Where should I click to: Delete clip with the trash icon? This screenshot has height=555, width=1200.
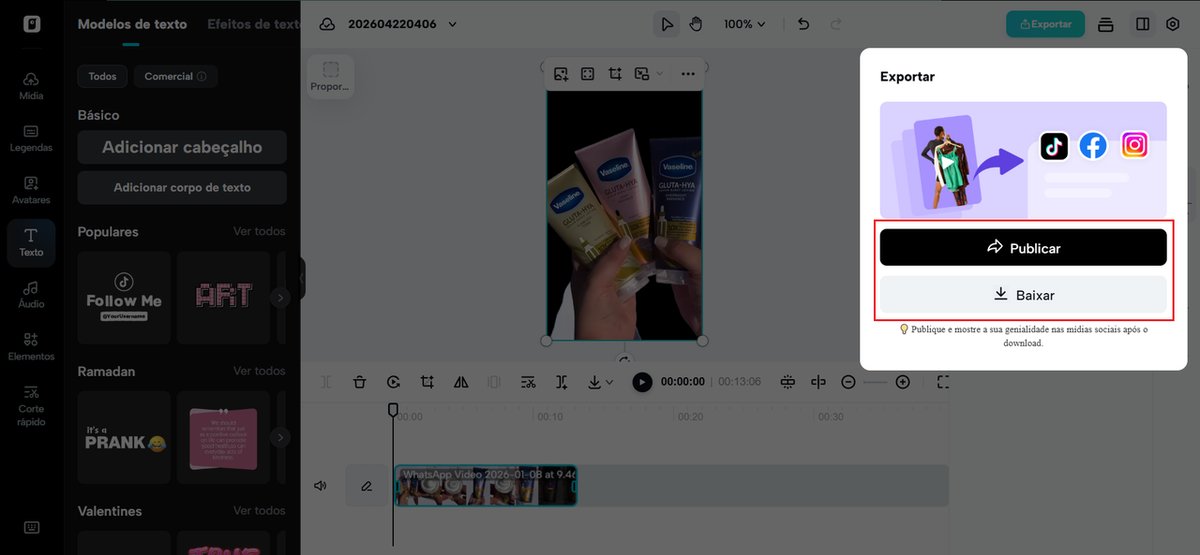pyautogui.click(x=360, y=382)
